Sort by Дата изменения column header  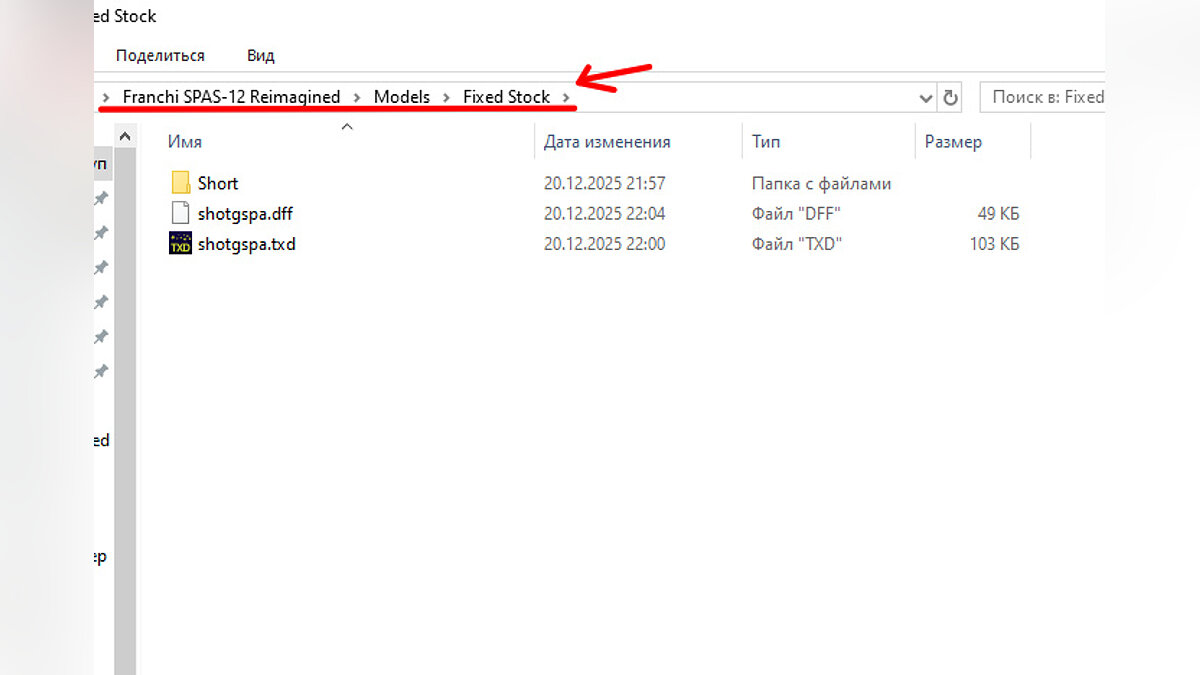click(606, 142)
